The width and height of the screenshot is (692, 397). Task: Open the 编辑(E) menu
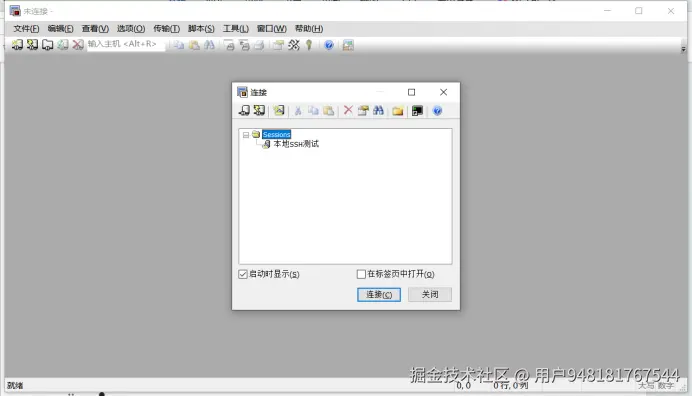coord(60,29)
